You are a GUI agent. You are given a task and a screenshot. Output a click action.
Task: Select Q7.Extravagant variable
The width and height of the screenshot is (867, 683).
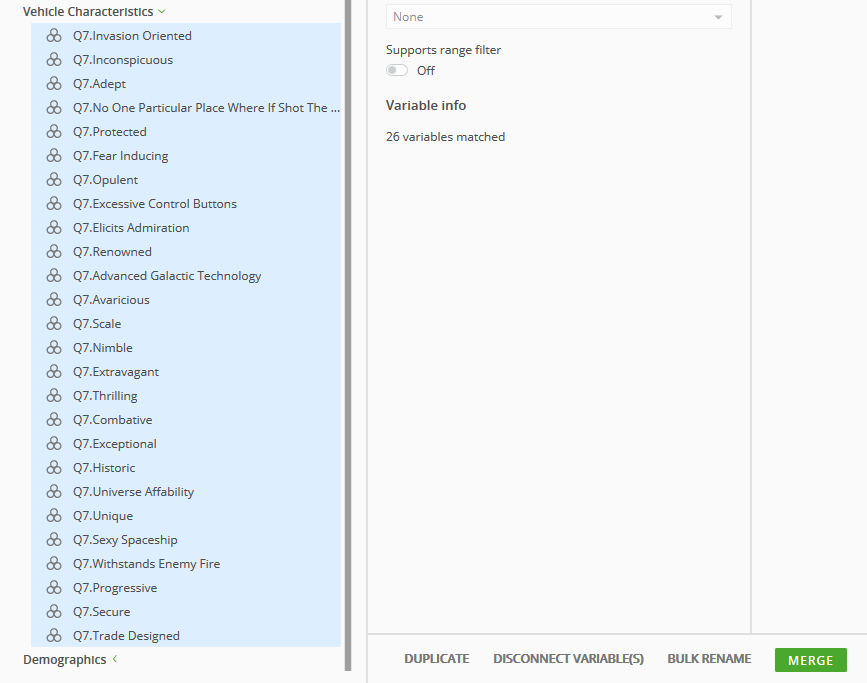pyautogui.click(x=186, y=372)
